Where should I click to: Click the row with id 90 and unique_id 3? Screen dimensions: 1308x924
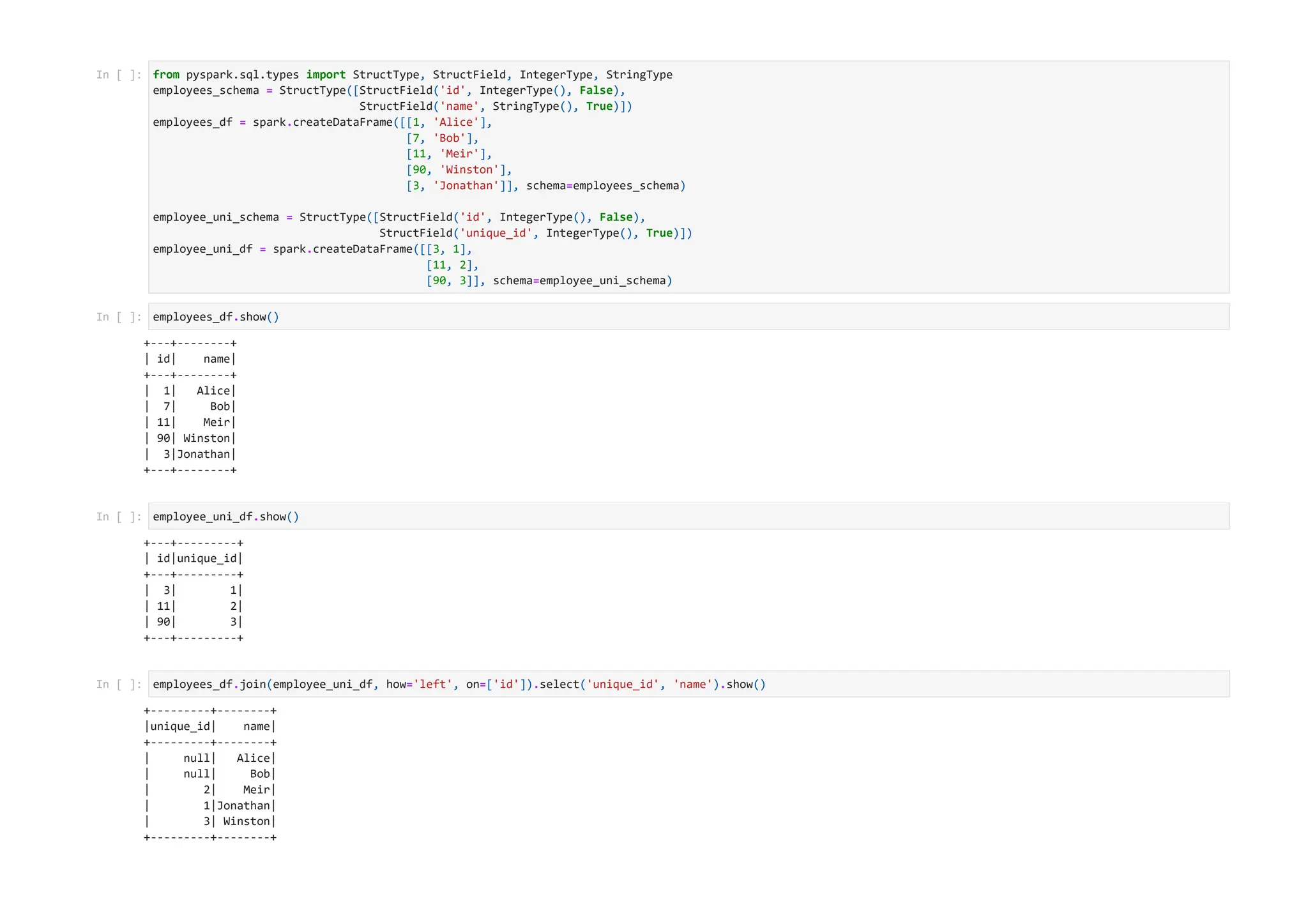(194, 622)
